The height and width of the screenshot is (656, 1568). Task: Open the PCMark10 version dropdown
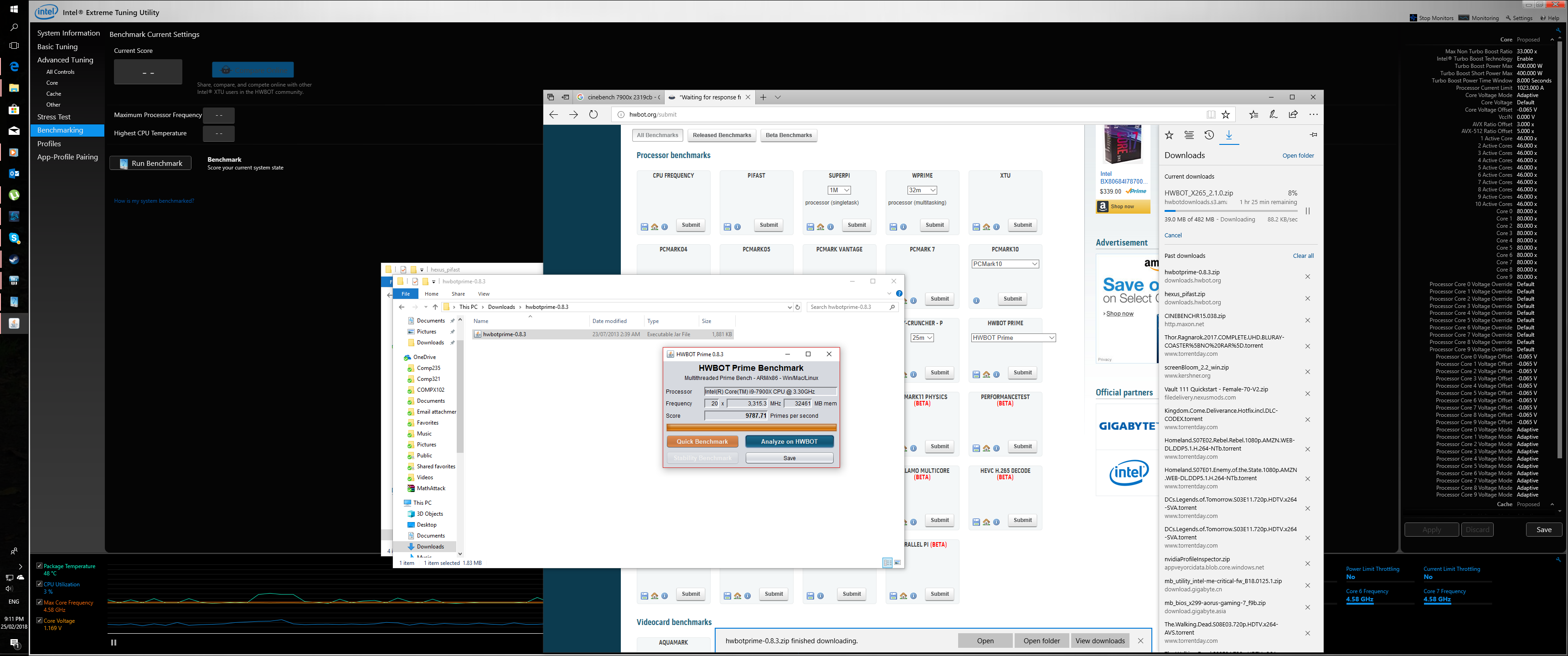click(x=1005, y=264)
